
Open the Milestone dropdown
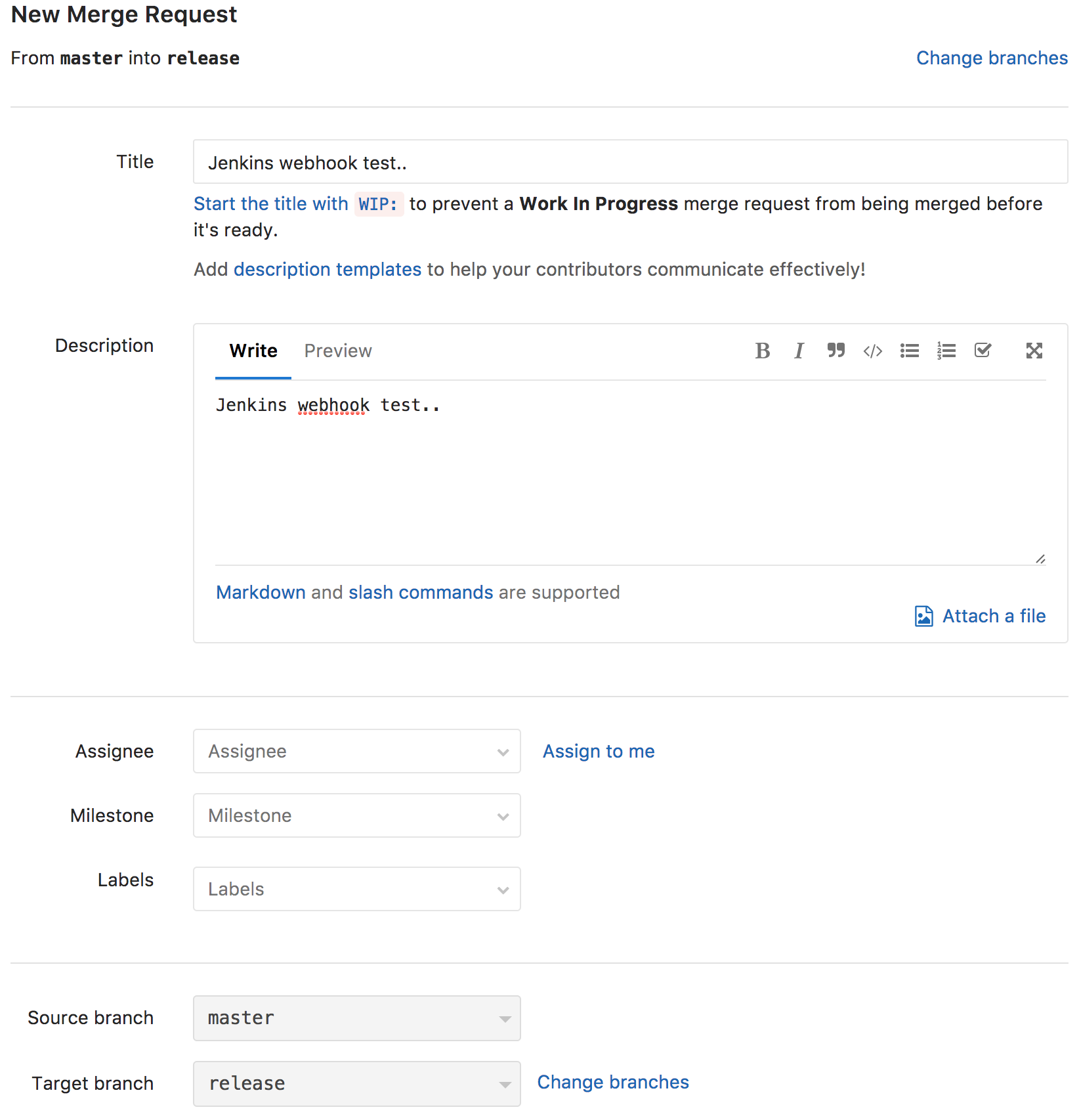357,815
